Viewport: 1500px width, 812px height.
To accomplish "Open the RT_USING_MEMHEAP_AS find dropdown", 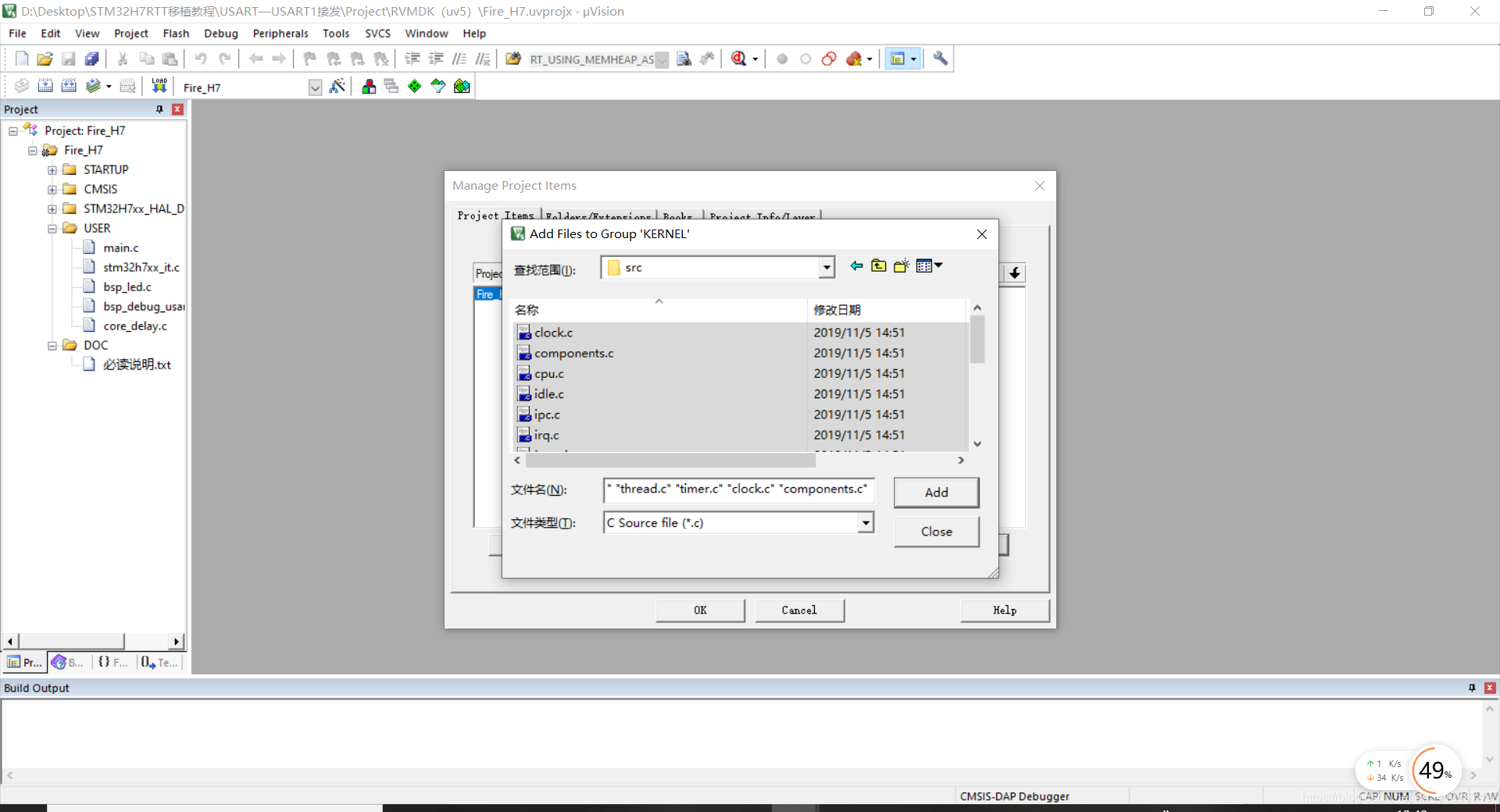I will click(662, 59).
